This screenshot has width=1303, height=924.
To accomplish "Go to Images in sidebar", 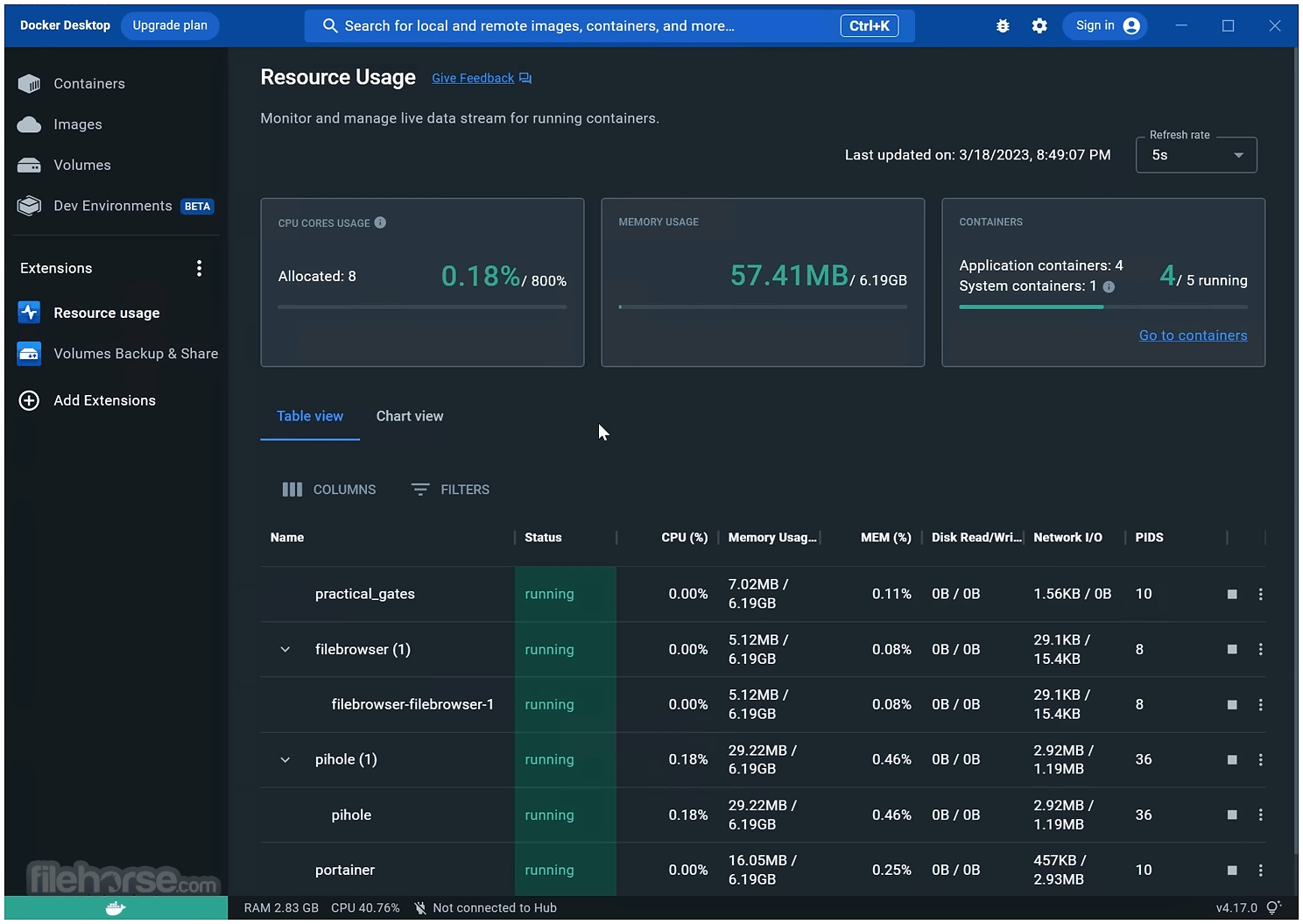I will [x=78, y=124].
